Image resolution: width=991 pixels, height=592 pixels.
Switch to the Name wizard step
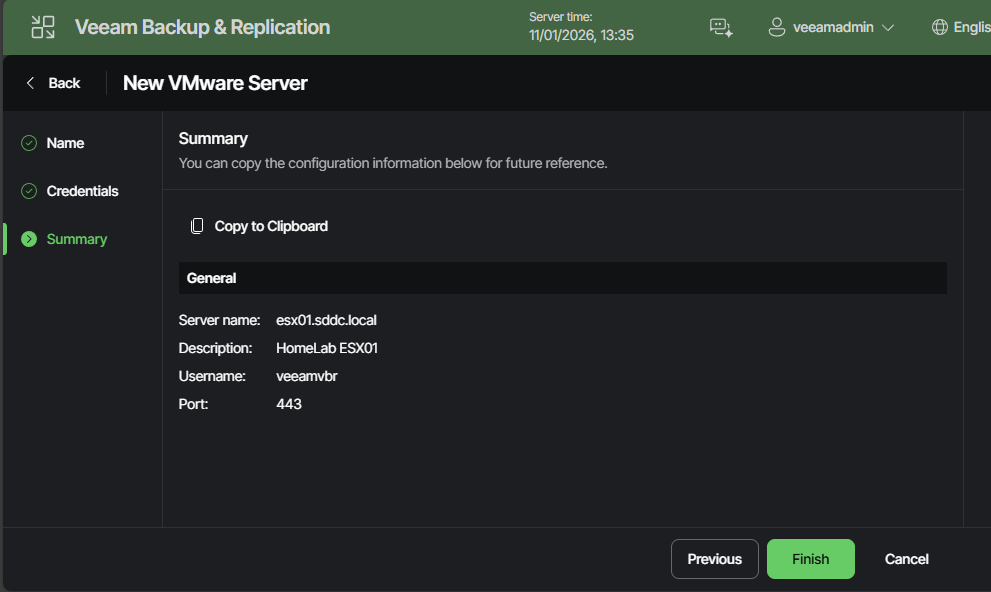[65, 142]
